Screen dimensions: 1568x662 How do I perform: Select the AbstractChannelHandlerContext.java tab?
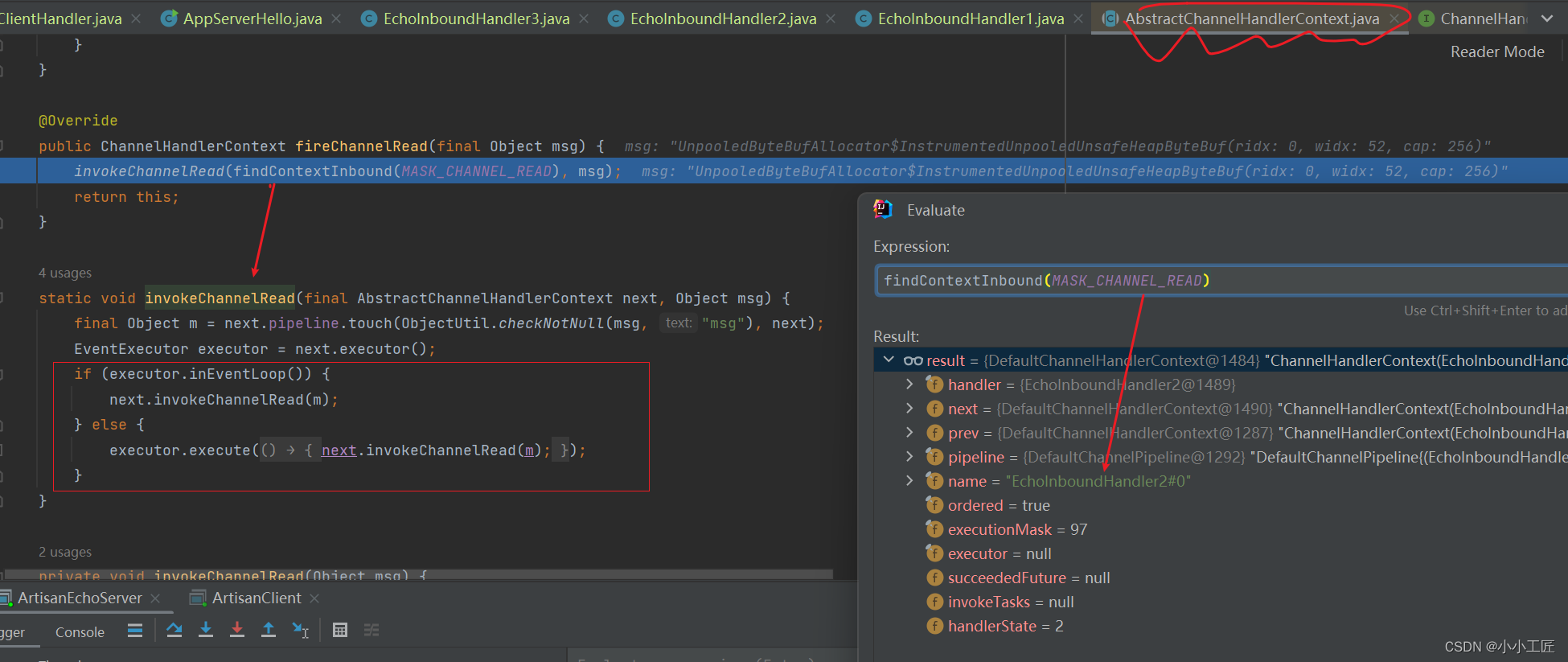click(x=1252, y=19)
